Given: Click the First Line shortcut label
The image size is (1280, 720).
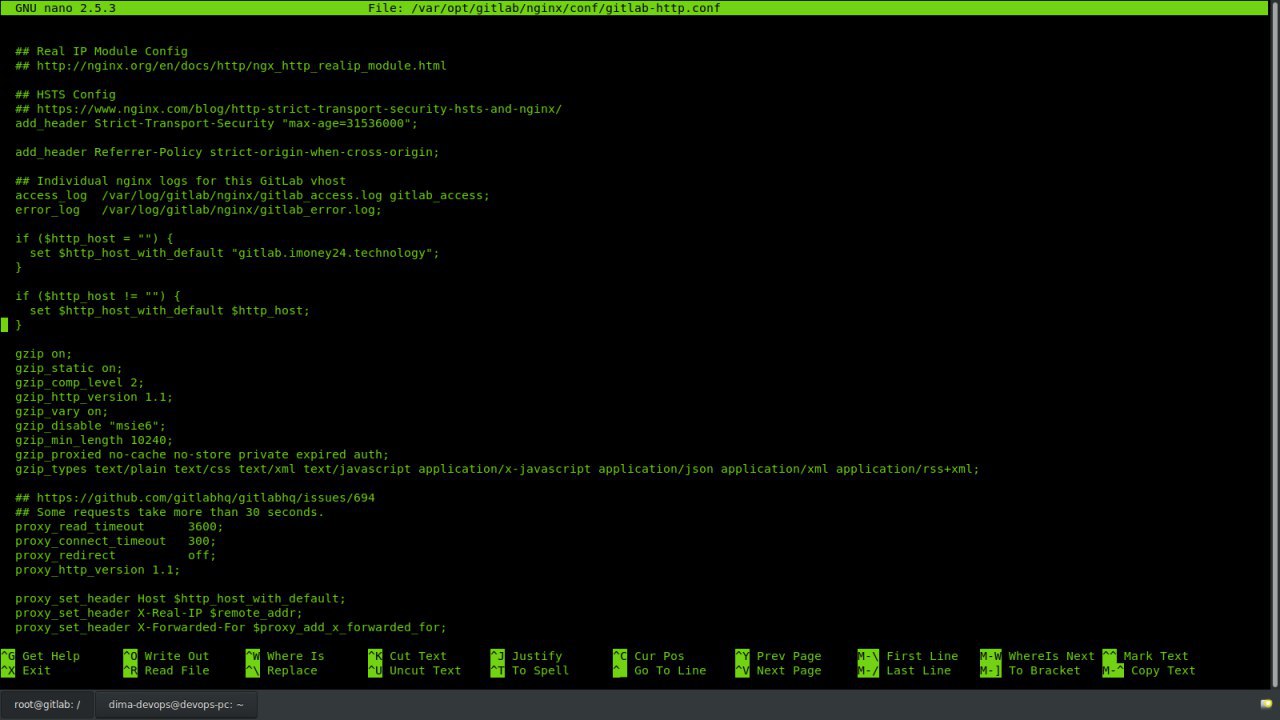Looking at the screenshot, I should [x=922, y=656].
